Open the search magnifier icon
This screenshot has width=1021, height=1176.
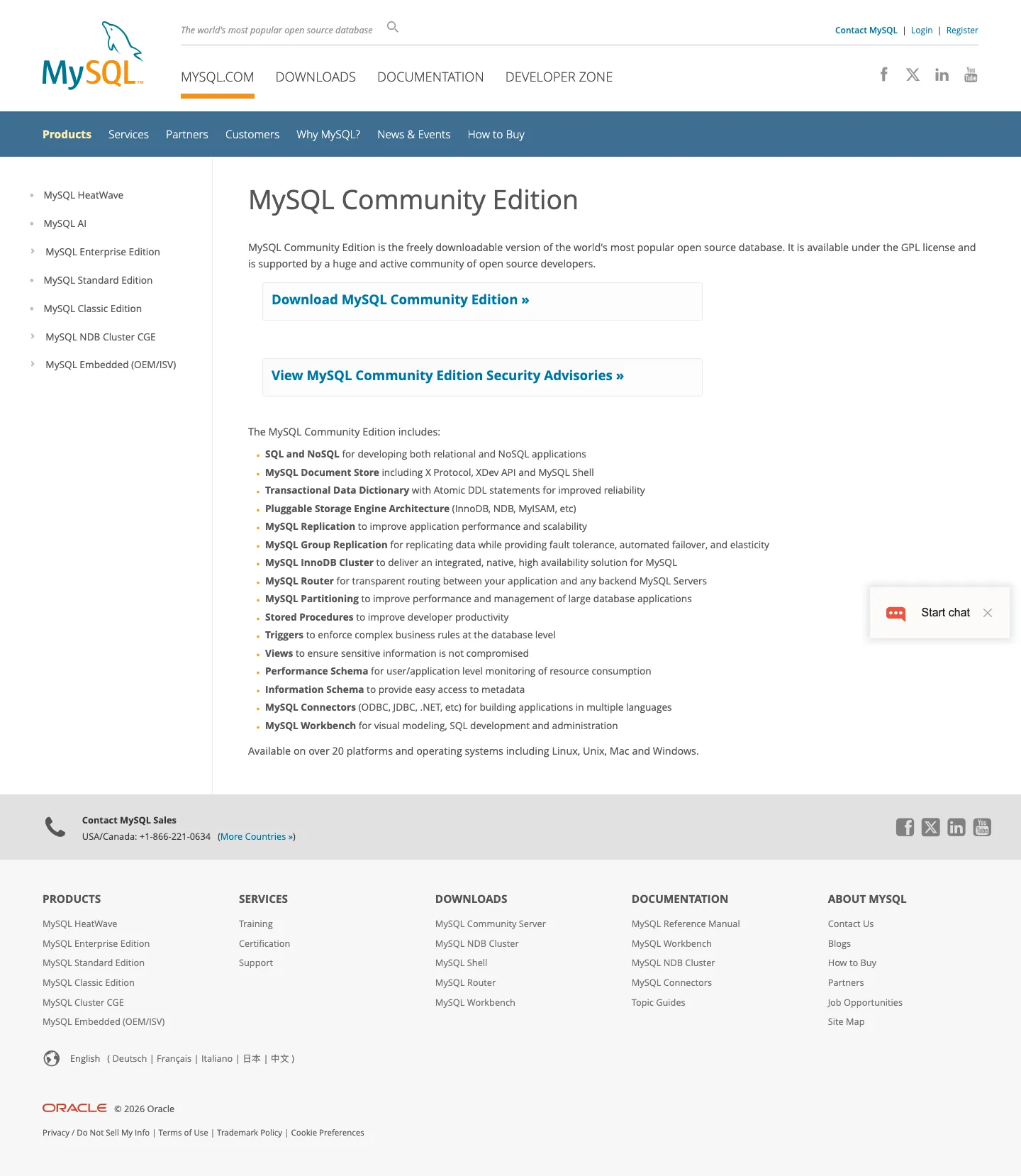click(x=393, y=27)
